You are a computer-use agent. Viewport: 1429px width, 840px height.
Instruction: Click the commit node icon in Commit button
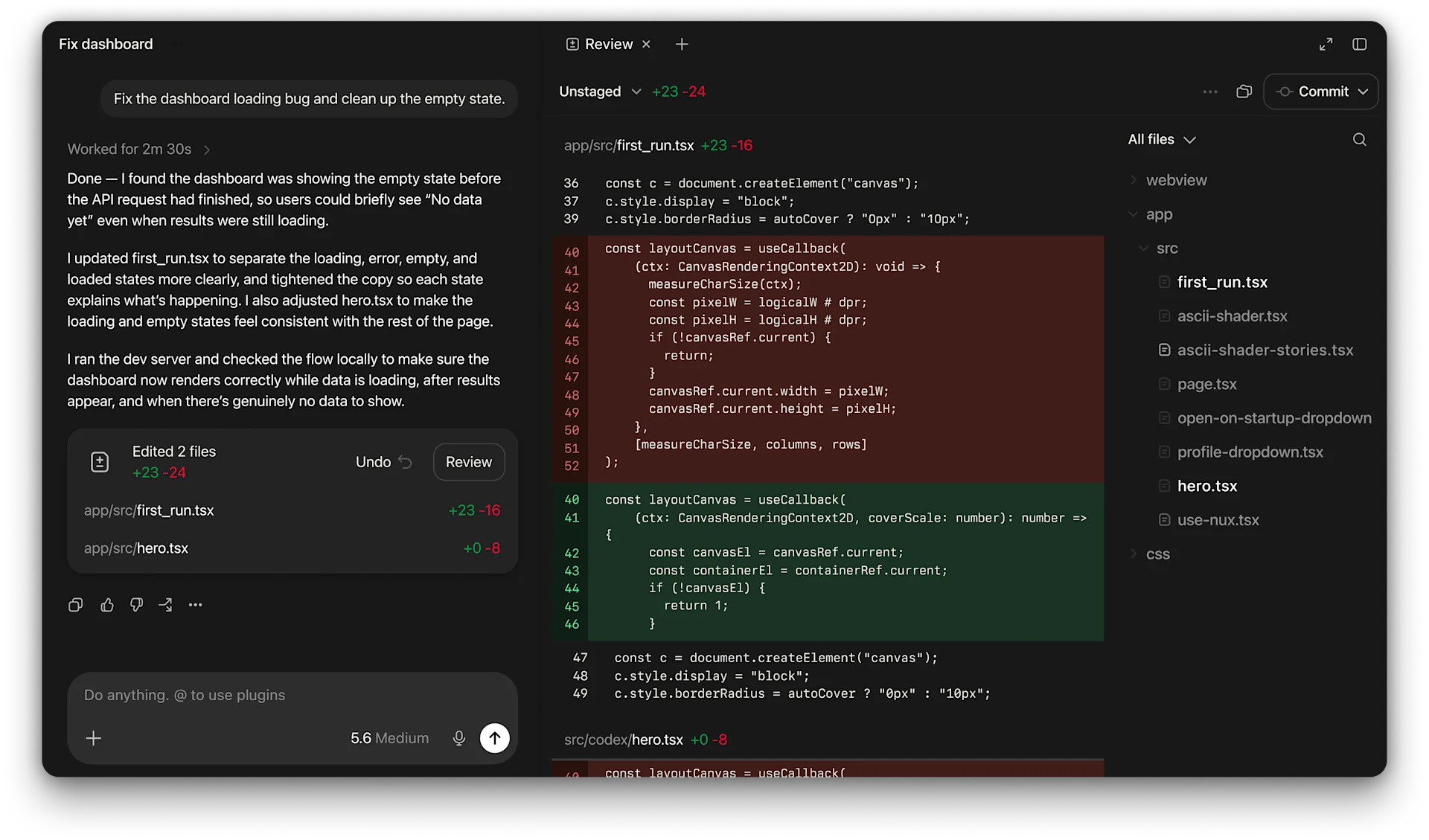1285,92
